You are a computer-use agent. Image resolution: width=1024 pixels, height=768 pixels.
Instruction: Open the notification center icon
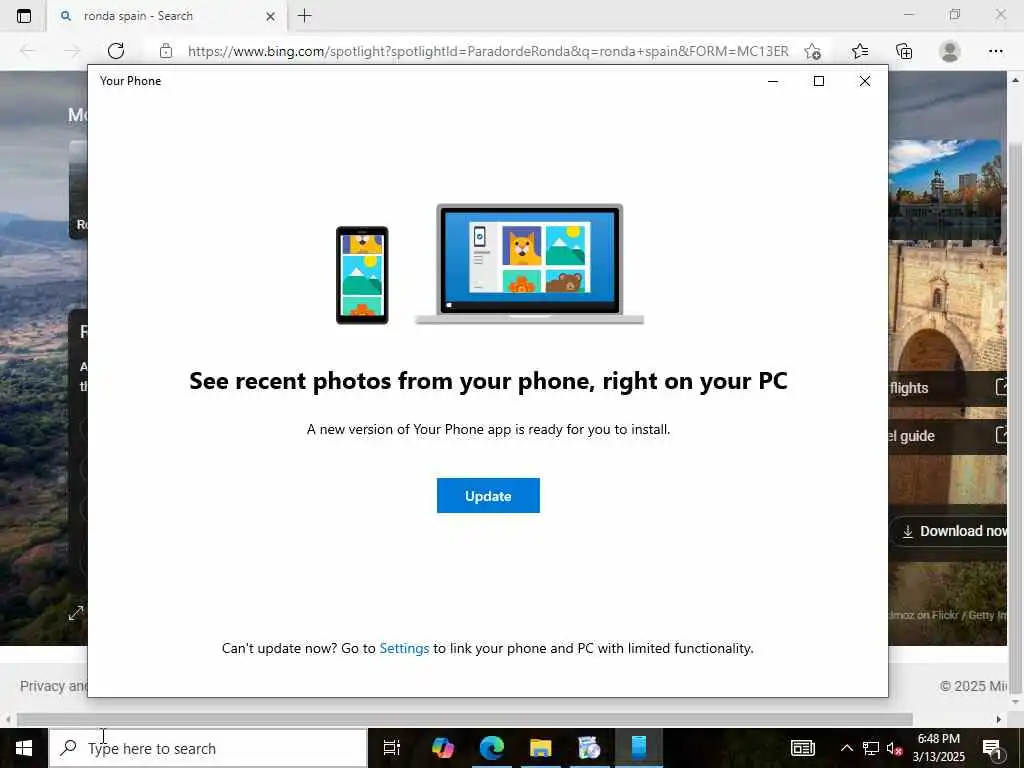[993, 748]
